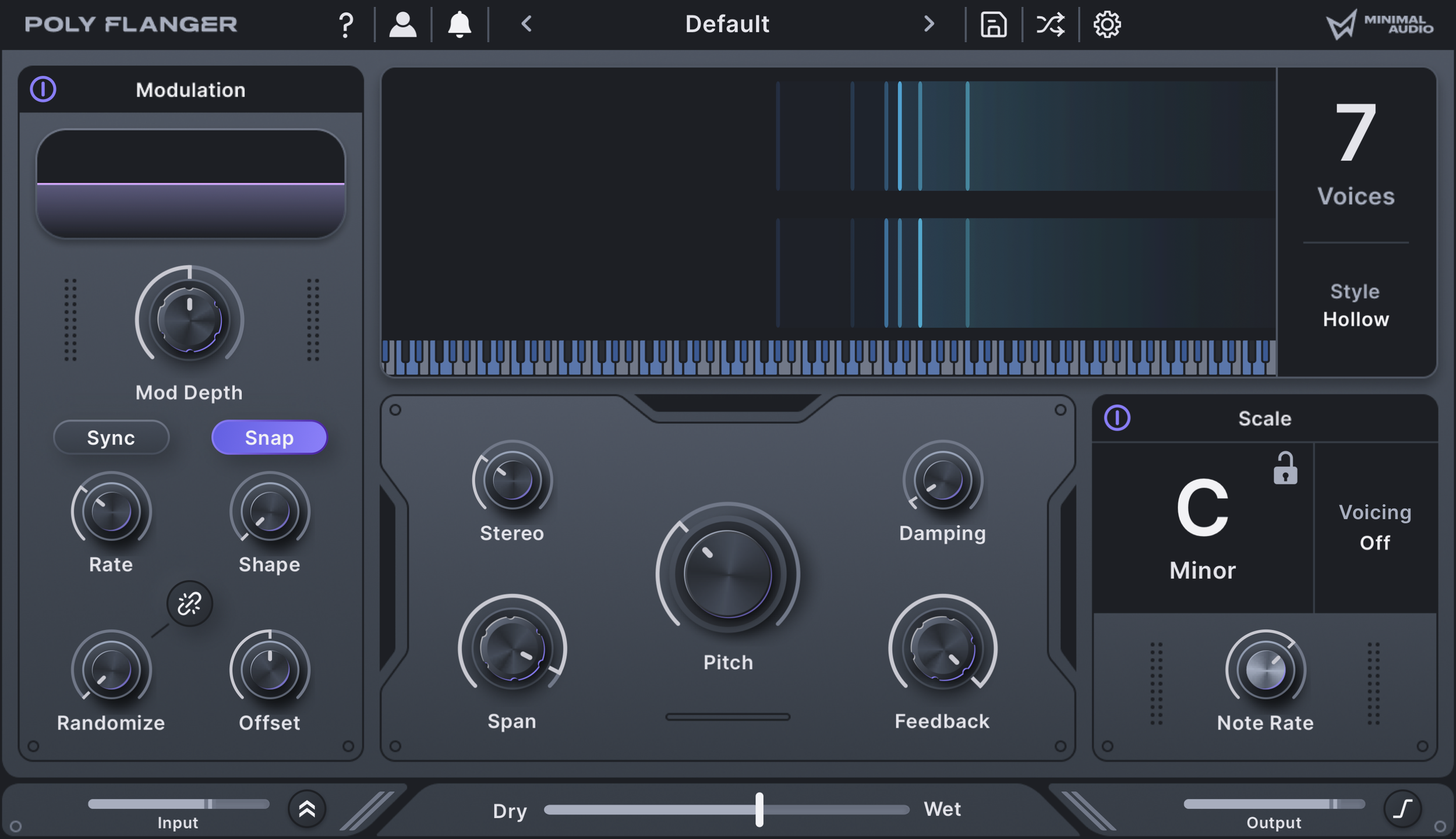Enable Sync for modulation rate
Screen dimensions: 1456x839
click(x=111, y=437)
